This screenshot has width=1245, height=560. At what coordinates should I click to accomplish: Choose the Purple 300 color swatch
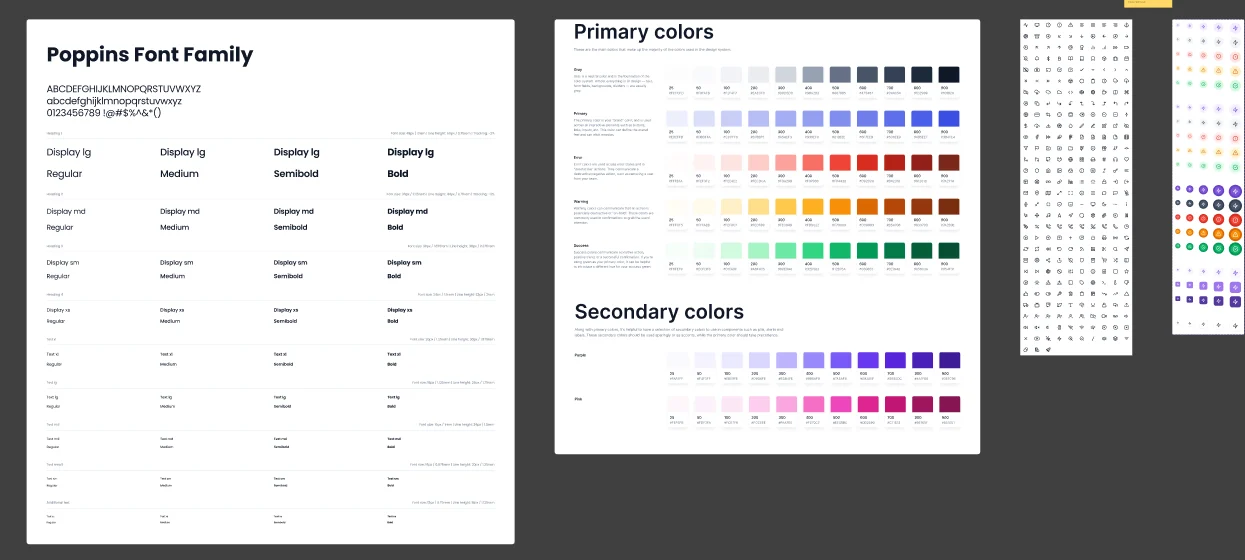point(786,359)
